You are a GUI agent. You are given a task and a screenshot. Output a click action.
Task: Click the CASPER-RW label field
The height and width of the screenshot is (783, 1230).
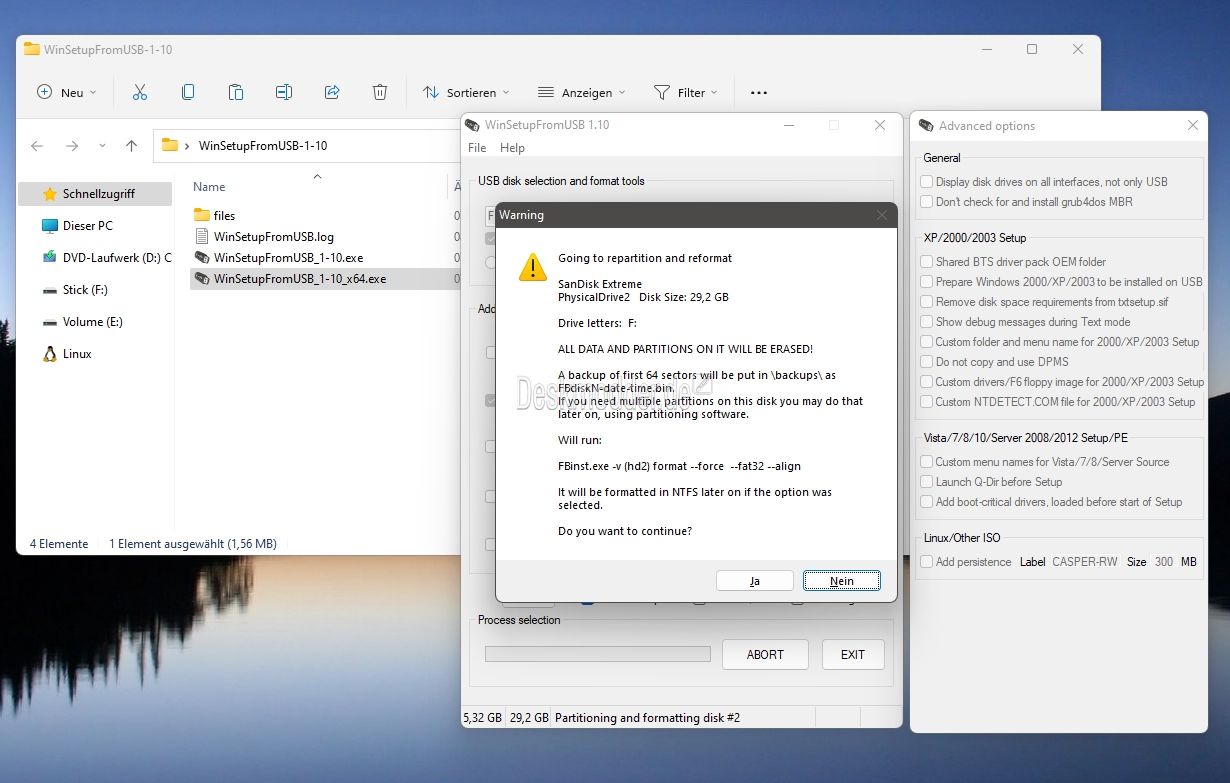(x=1085, y=562)
